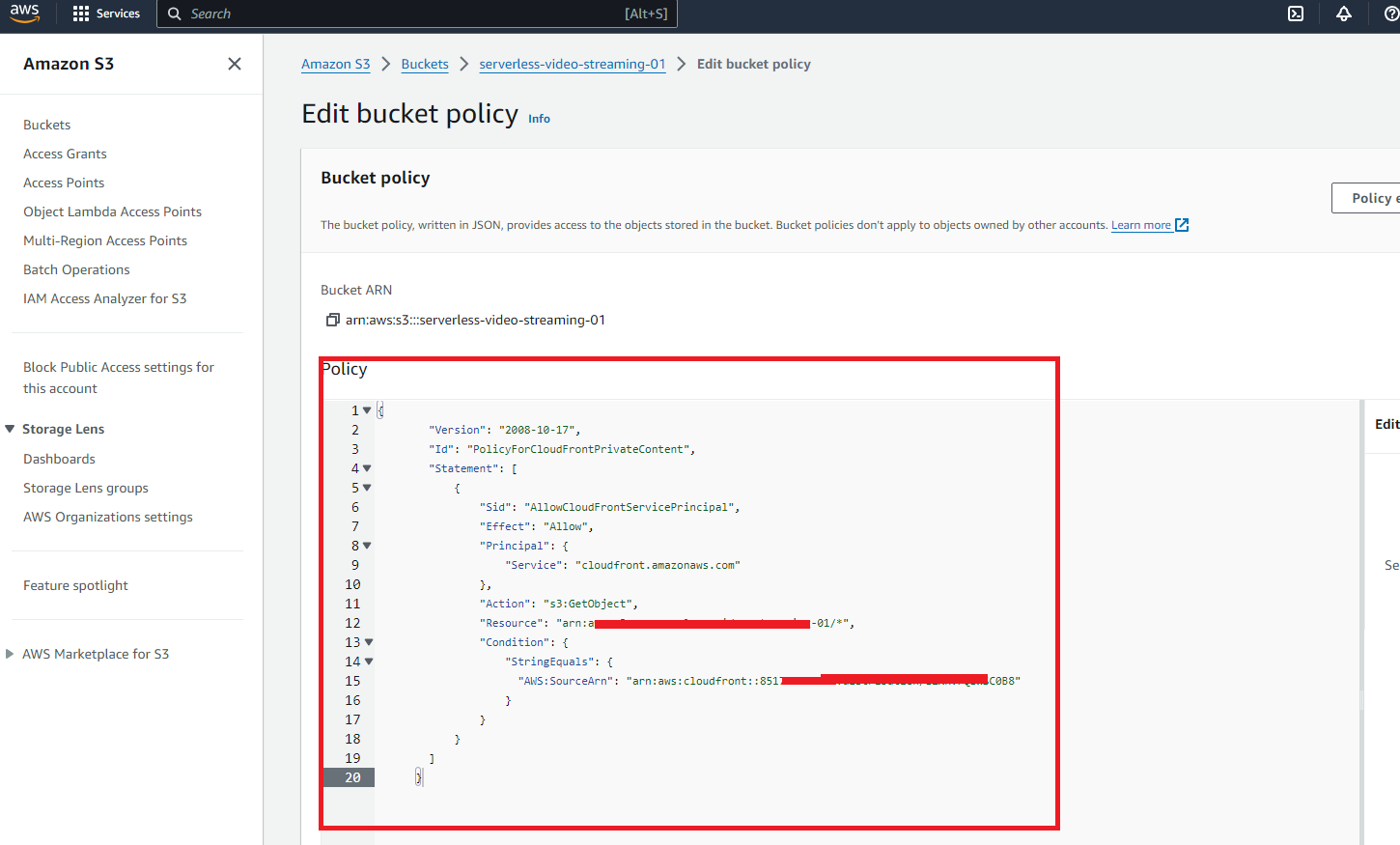Go to Amazon S3 breadcrumb
This screenshot has height=845, width=1400.
(x=336, y=64)
